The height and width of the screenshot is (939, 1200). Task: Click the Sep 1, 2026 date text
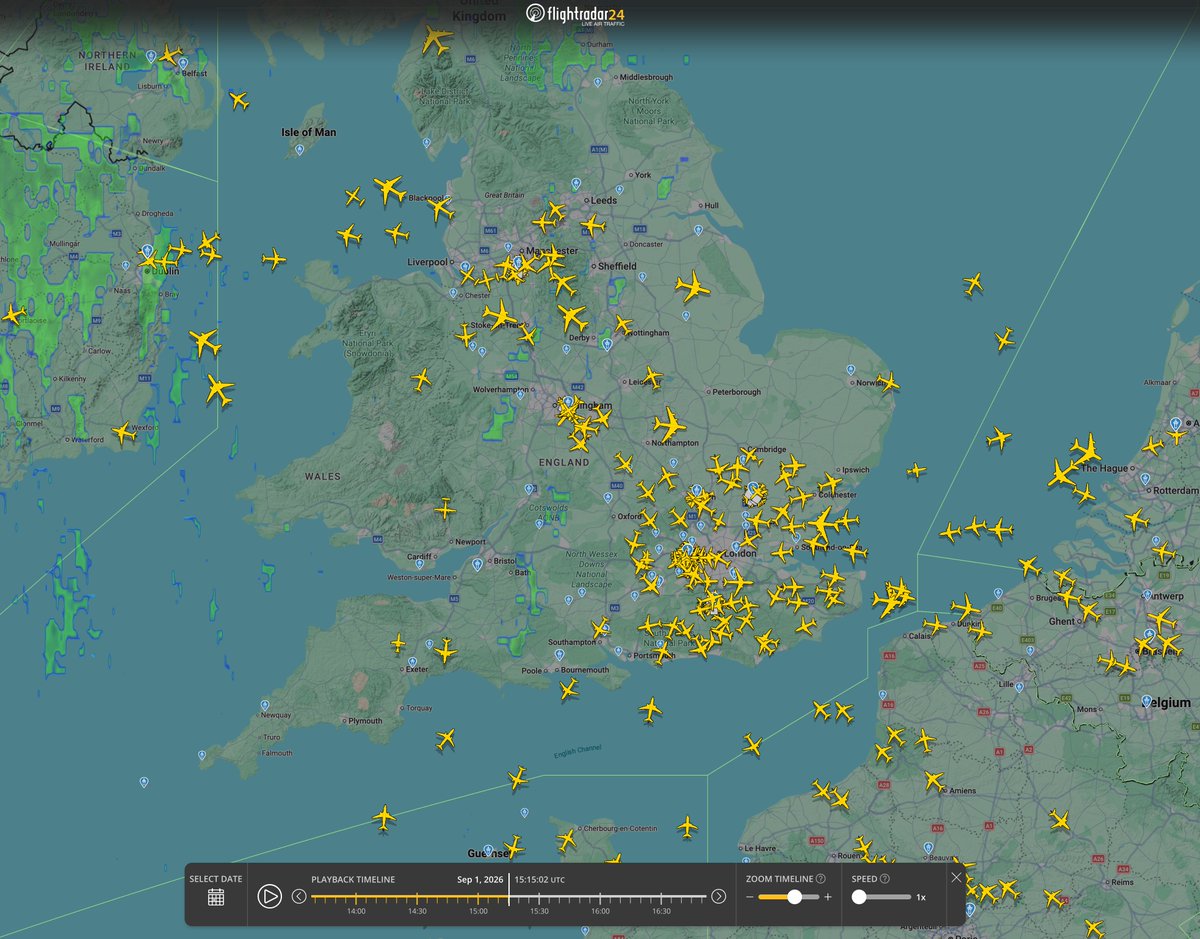[x=482, y=879]
